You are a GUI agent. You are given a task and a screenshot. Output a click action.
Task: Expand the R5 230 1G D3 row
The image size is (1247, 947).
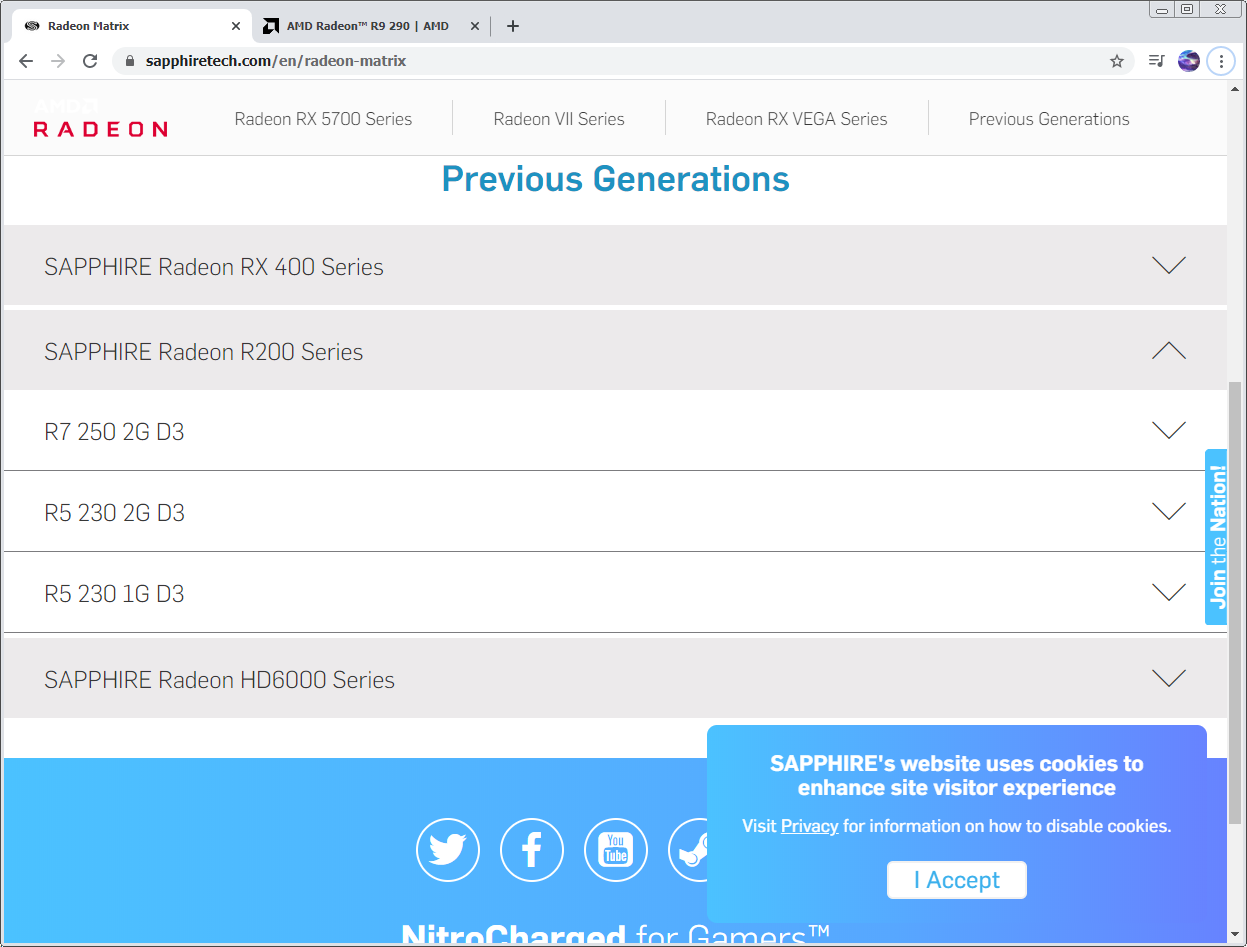pyautogui.click(x=615, y=593)
